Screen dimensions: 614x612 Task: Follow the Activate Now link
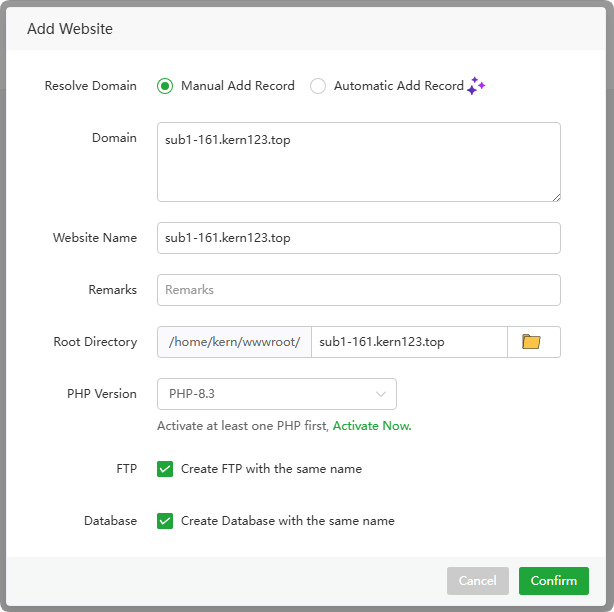pyautogui.click(x=372, y=426)
